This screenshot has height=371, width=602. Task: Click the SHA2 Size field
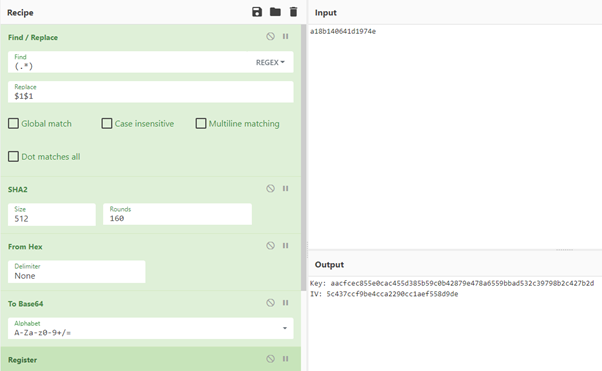[x=52, y=214]
